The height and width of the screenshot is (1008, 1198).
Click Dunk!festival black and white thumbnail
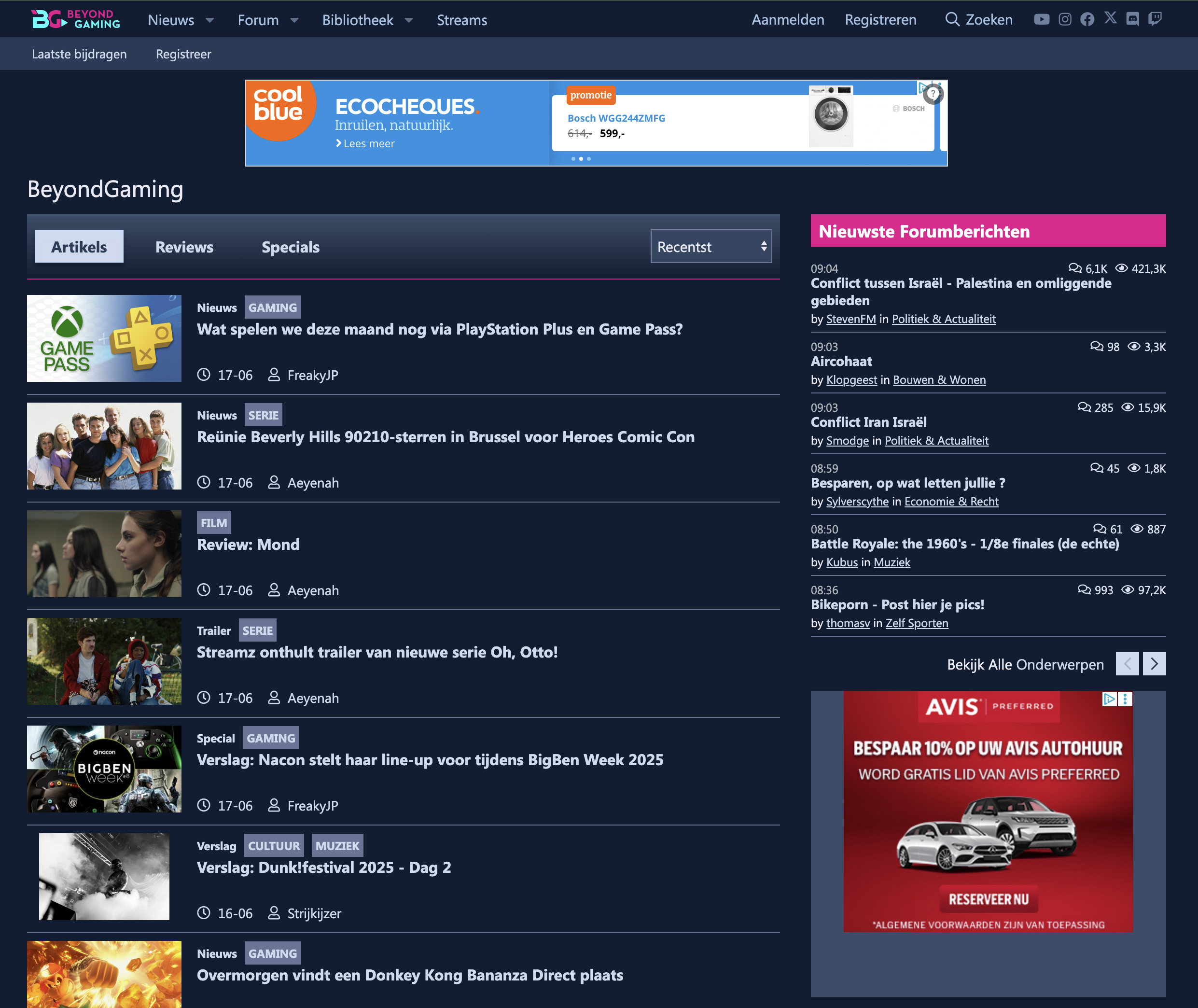point(104,877)
